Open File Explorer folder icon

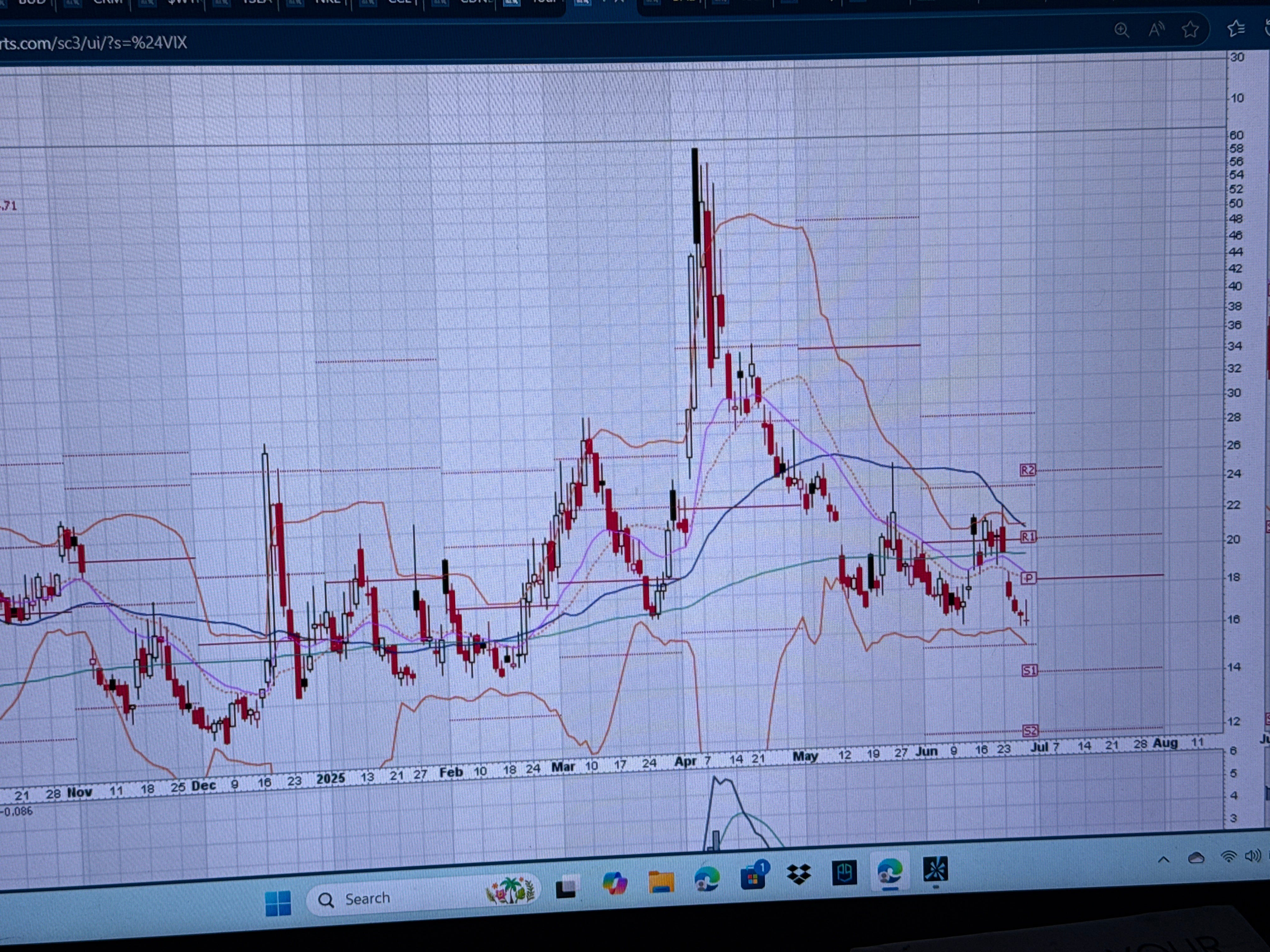[661, 882]
